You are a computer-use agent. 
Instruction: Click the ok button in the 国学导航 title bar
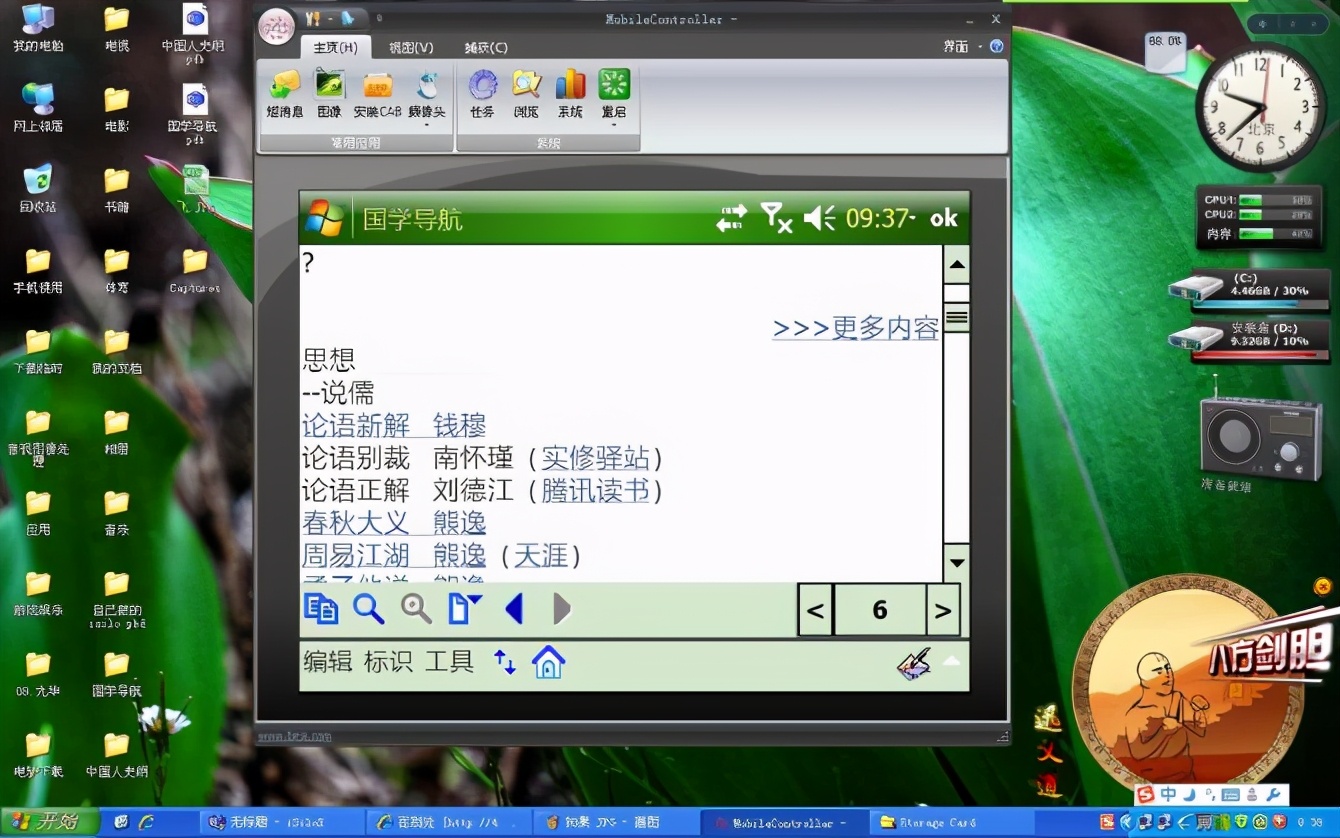click(x=944, y=218)
